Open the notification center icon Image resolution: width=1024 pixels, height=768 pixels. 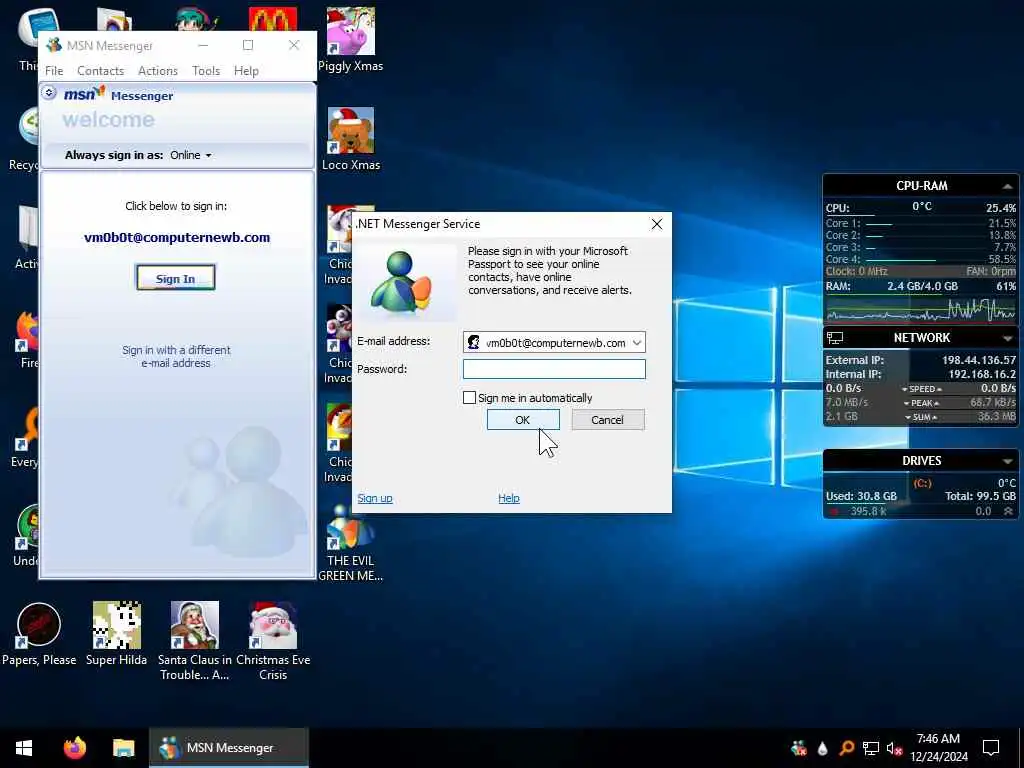tap(991, 748)
